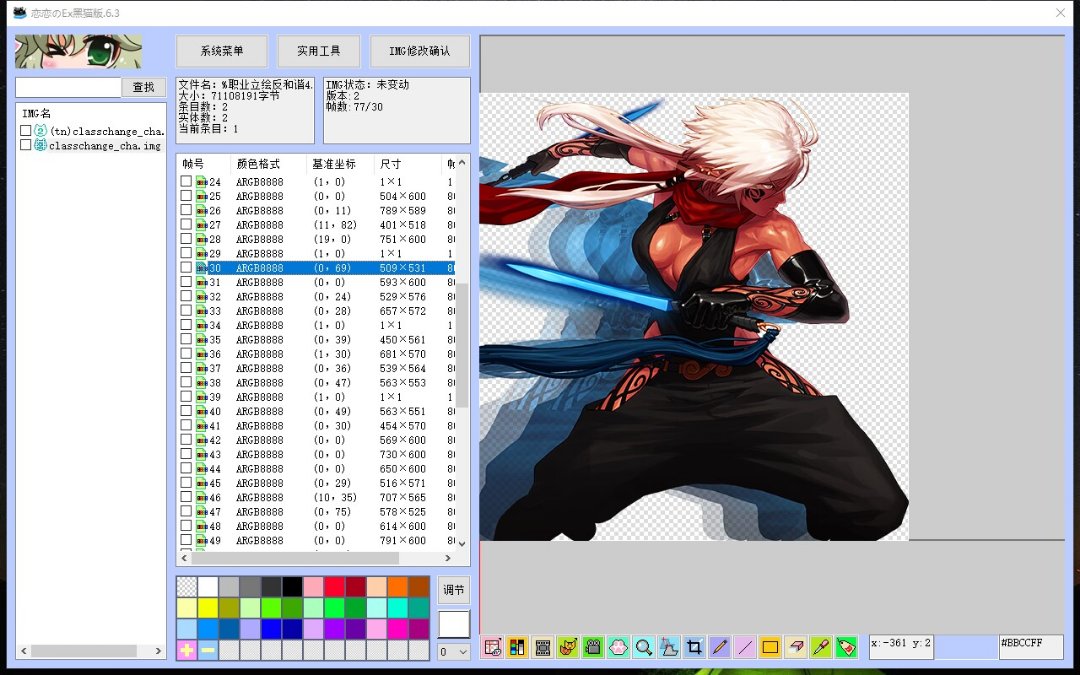Screen dimensions: 1080x675
Task: Select the eyedropper color picker tool
Action: (x=821, y=647)
